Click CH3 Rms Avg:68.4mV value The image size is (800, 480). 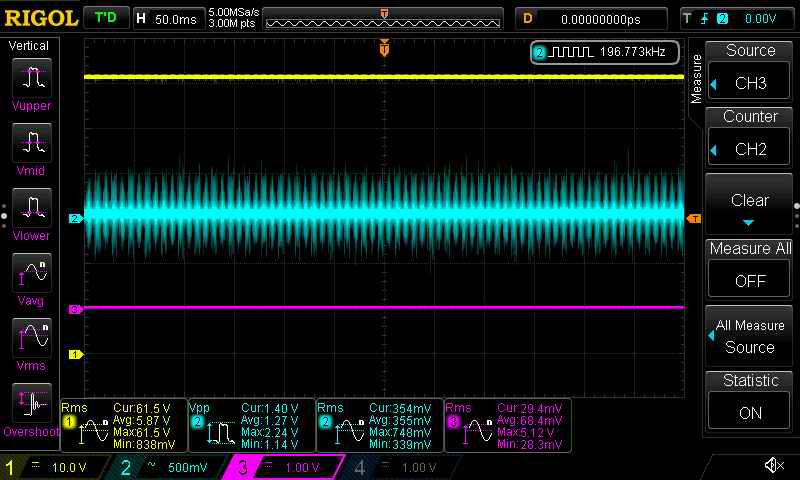[530, 421]
